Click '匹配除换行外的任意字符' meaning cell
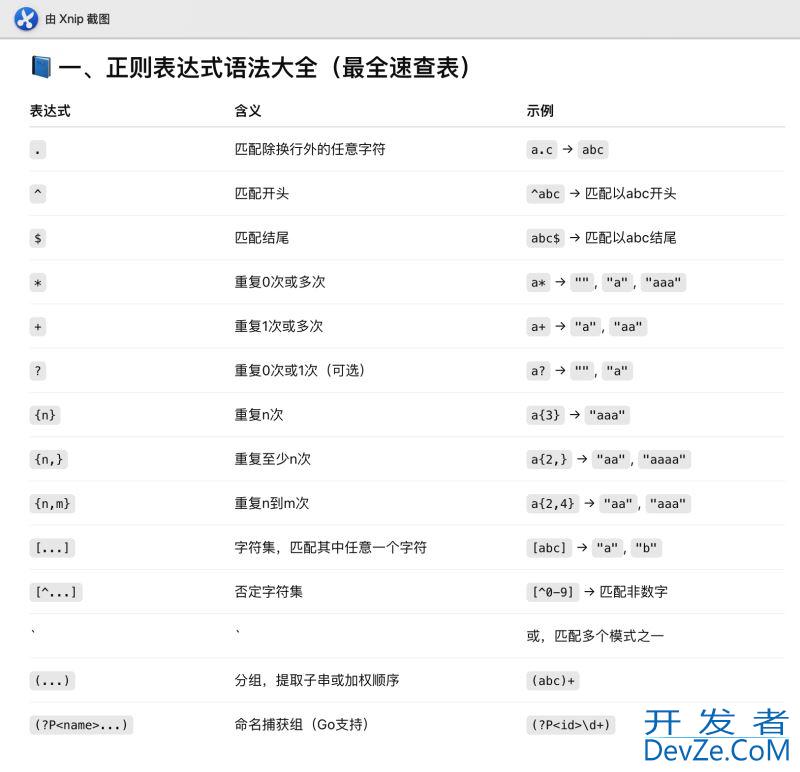This screenshot has height=772, width=800. tap(310, 150)
